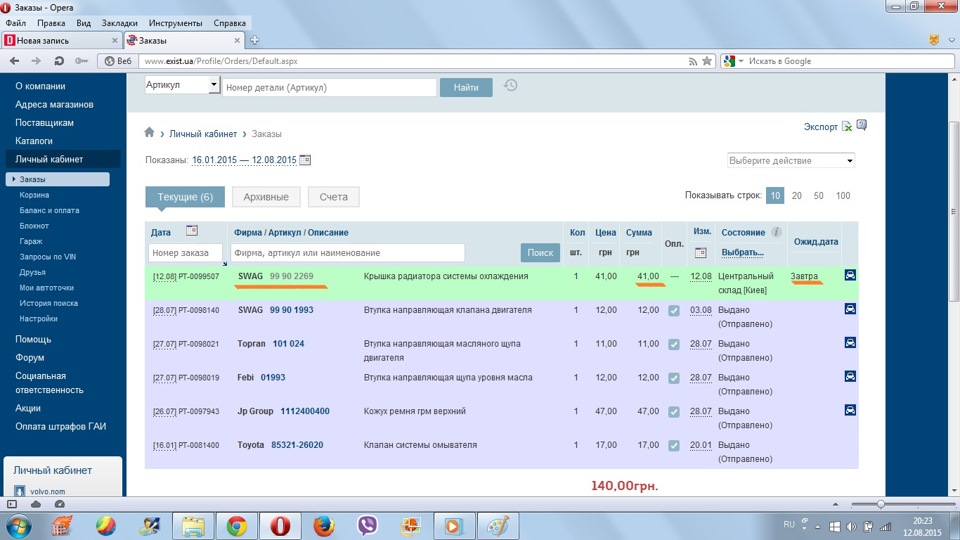Open delivery icon for order PT-0098019
This screenshot has width=960, height=540.
click(850, 376)
